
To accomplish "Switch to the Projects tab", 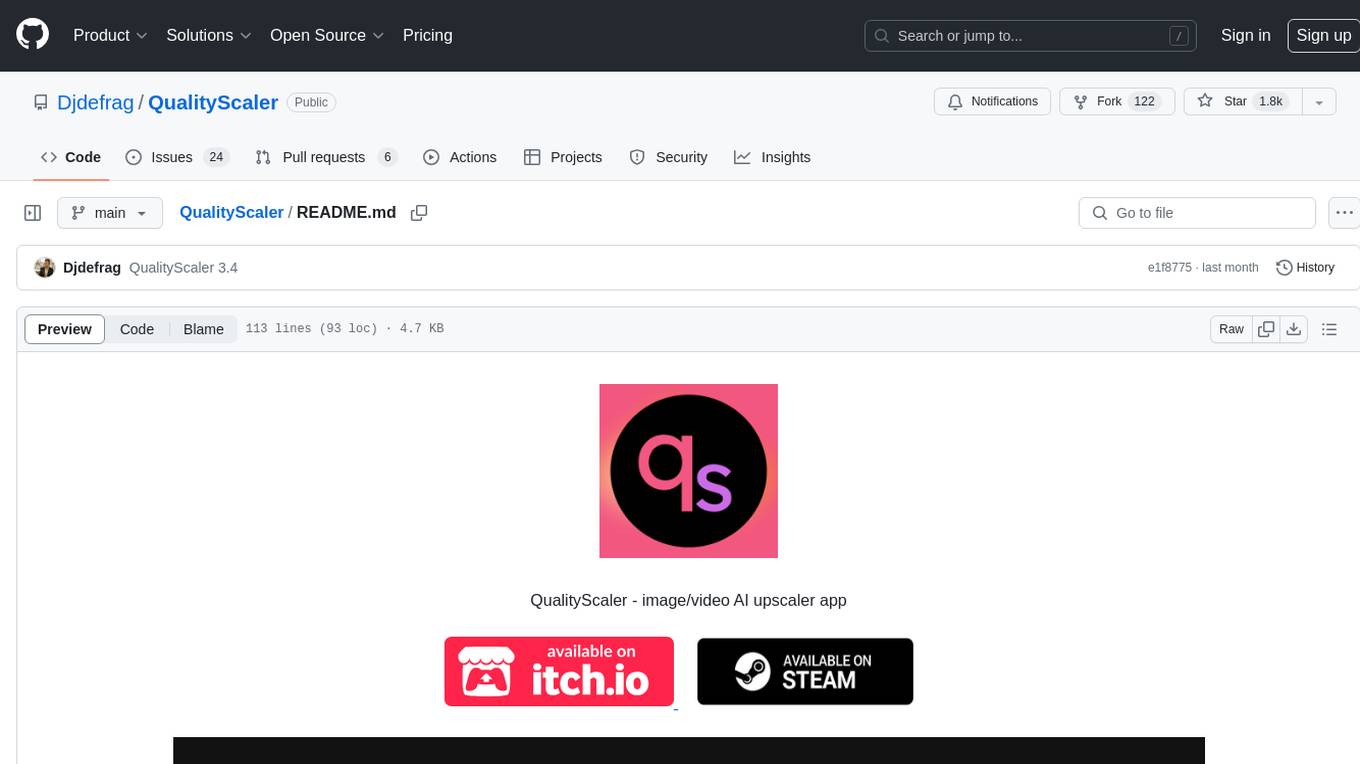I will (563, 157).
